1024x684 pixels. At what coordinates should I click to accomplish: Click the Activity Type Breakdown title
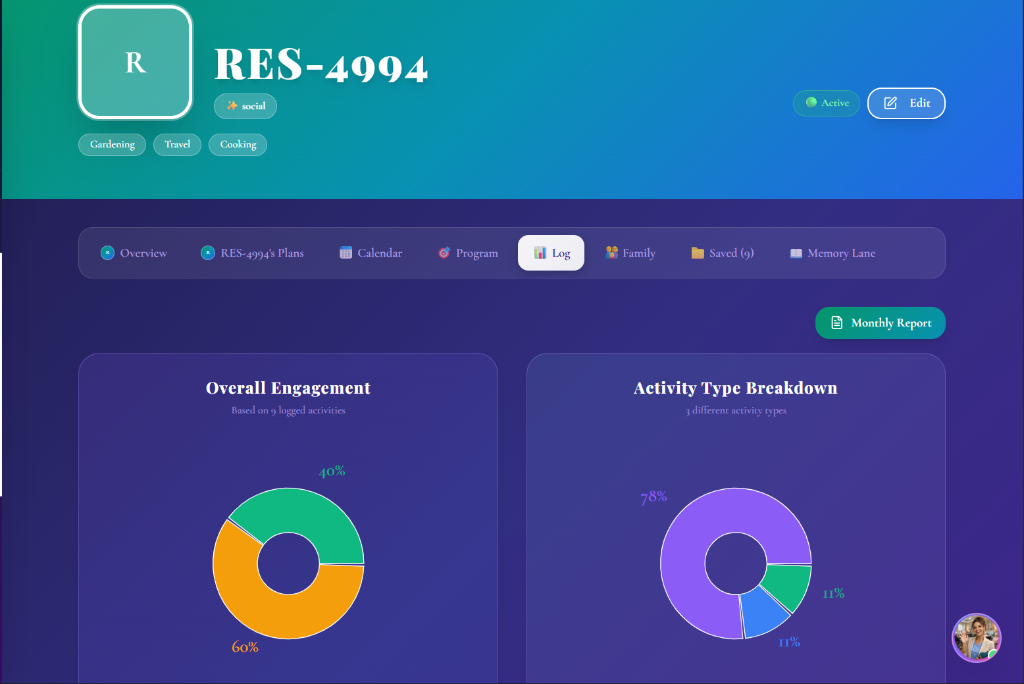pos(735,388)
